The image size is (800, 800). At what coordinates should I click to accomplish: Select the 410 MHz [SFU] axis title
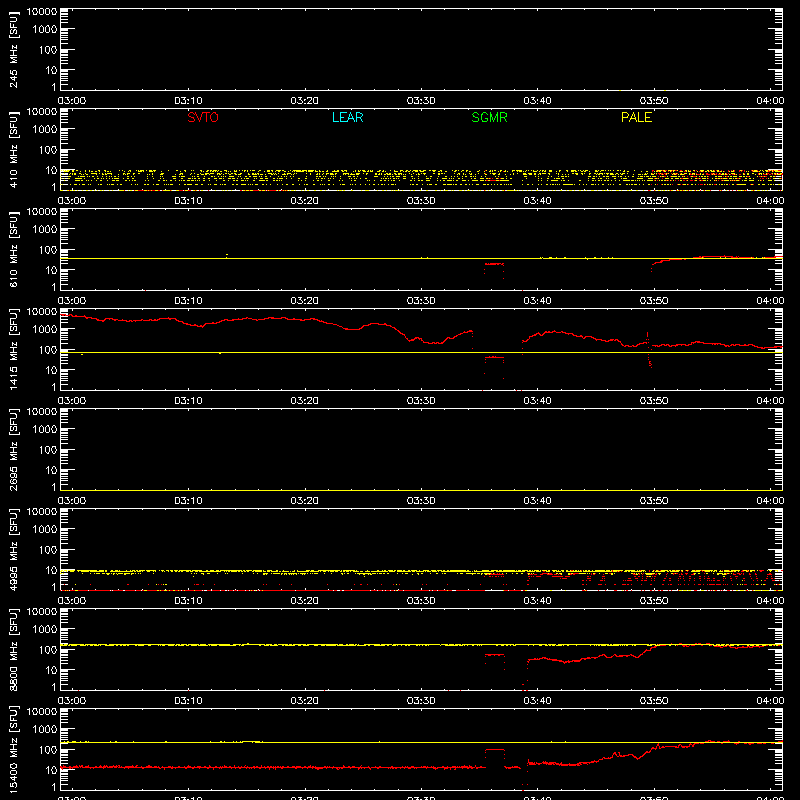pos(13,150)
